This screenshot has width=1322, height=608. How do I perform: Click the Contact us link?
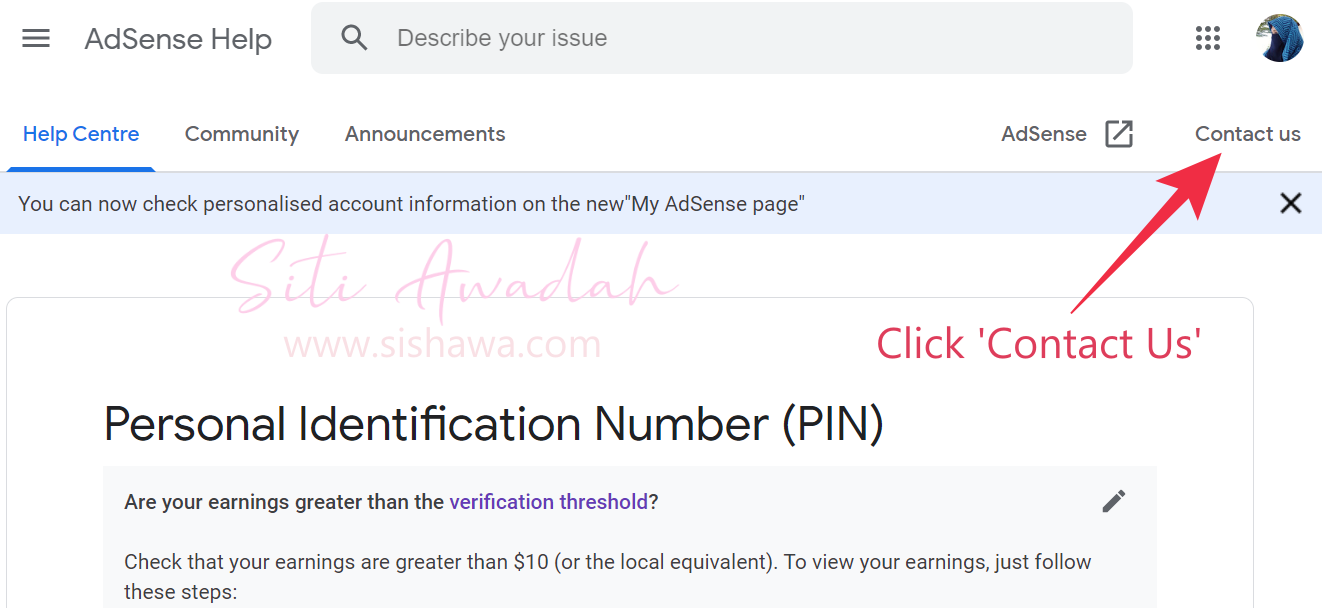click(x=1248, y=134)
